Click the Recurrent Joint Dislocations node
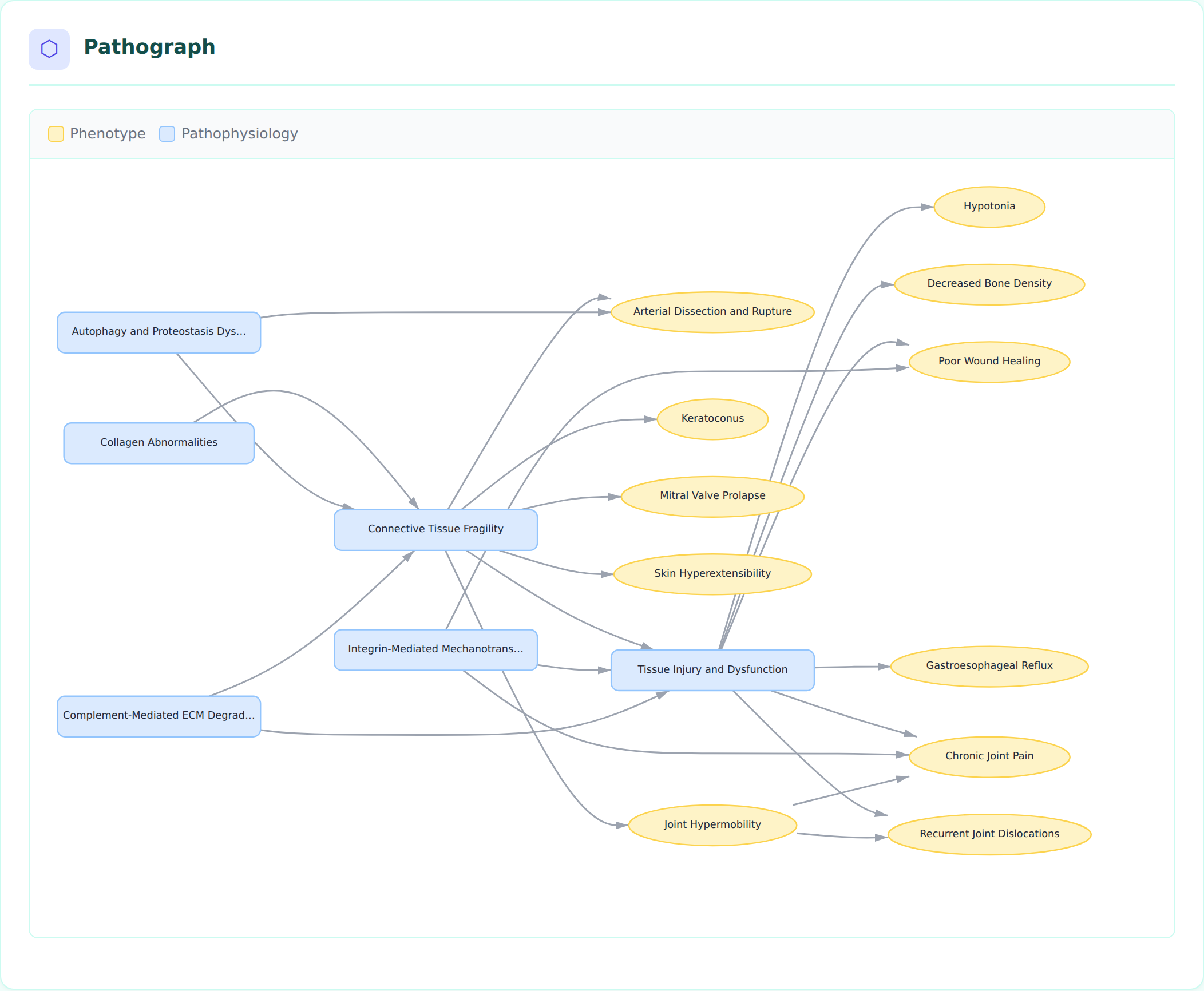 coord(989,834)
